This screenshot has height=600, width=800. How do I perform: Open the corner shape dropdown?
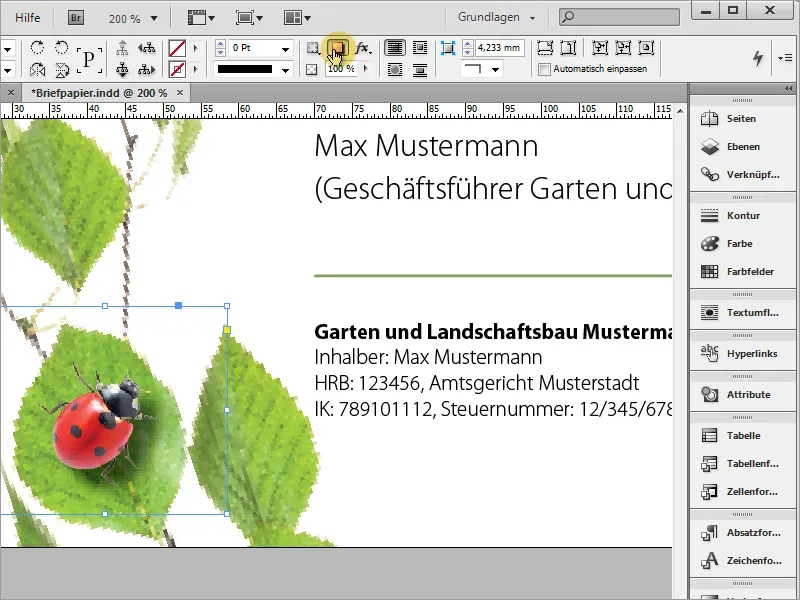pyautogui.click(x=495, y=70)
